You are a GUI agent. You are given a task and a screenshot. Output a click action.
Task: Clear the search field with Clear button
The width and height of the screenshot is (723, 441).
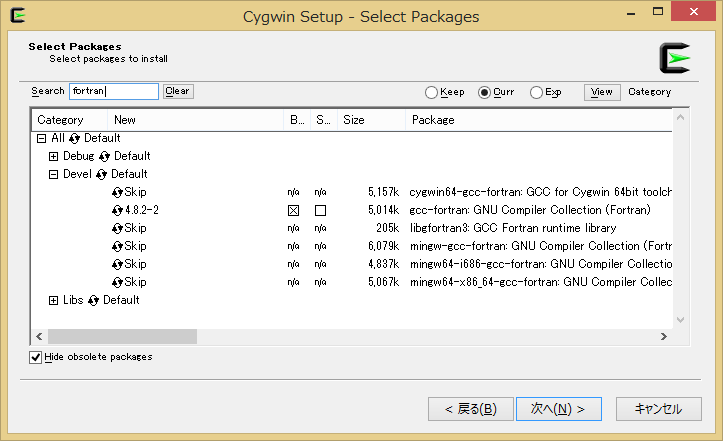click(178, 91)
